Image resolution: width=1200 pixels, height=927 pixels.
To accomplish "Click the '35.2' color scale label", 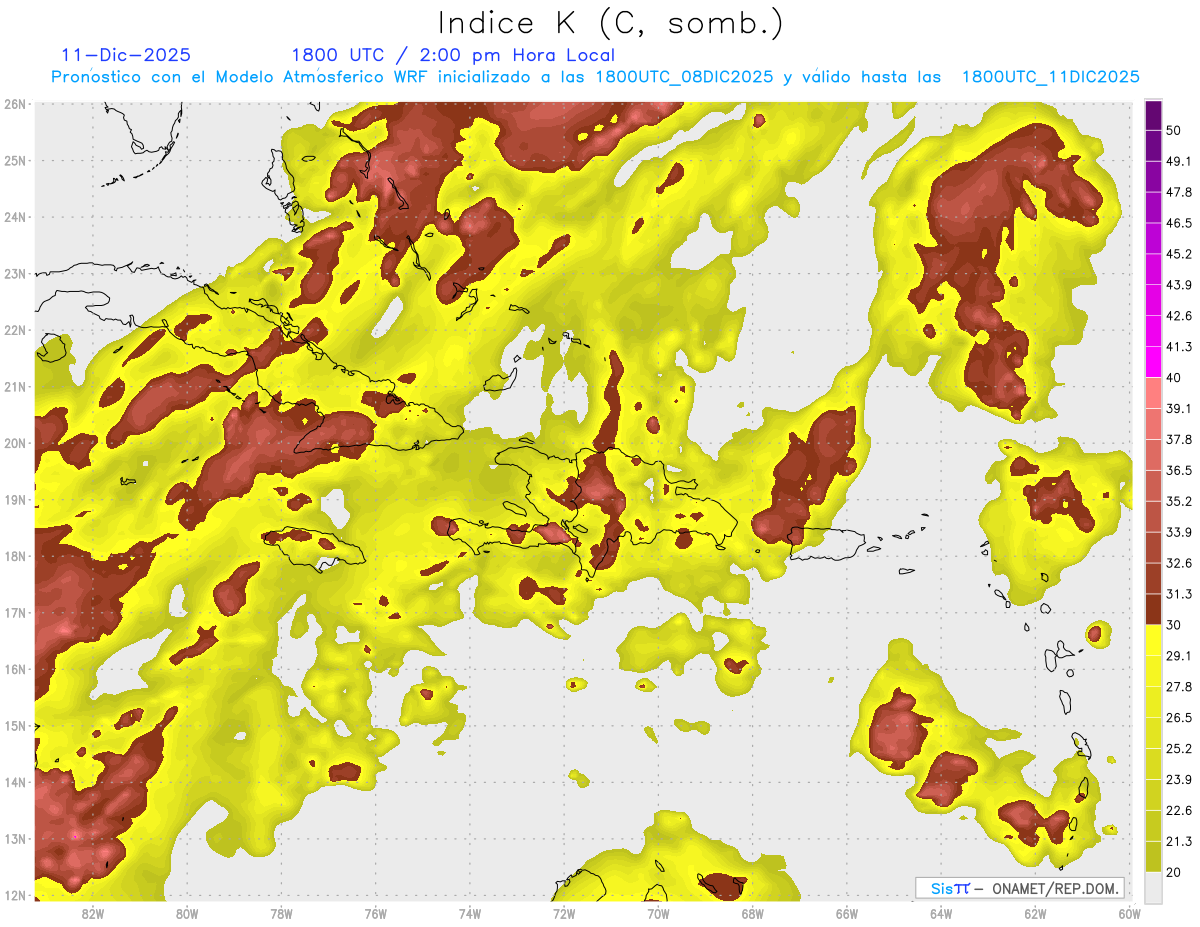I will pos(1179,502).
